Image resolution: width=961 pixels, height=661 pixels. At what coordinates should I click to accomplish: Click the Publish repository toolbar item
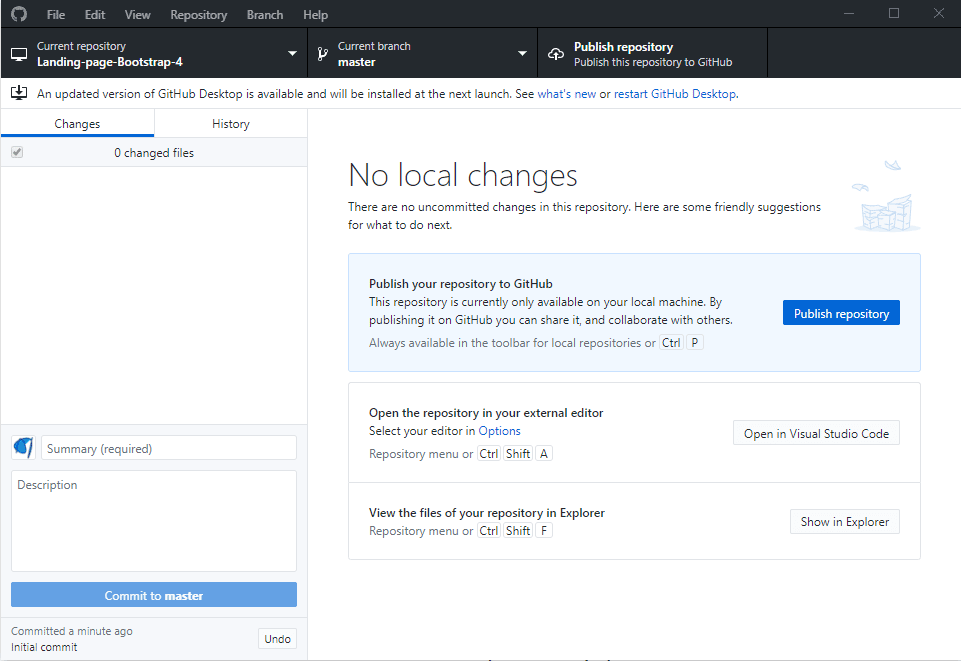click(653, 54)
